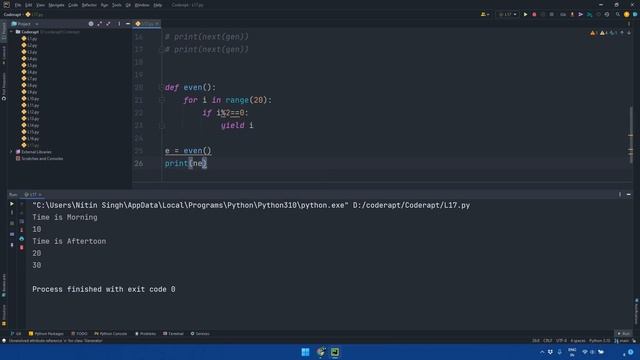
Task: Fold the def even() function
Action: click(x=162, y=87)
